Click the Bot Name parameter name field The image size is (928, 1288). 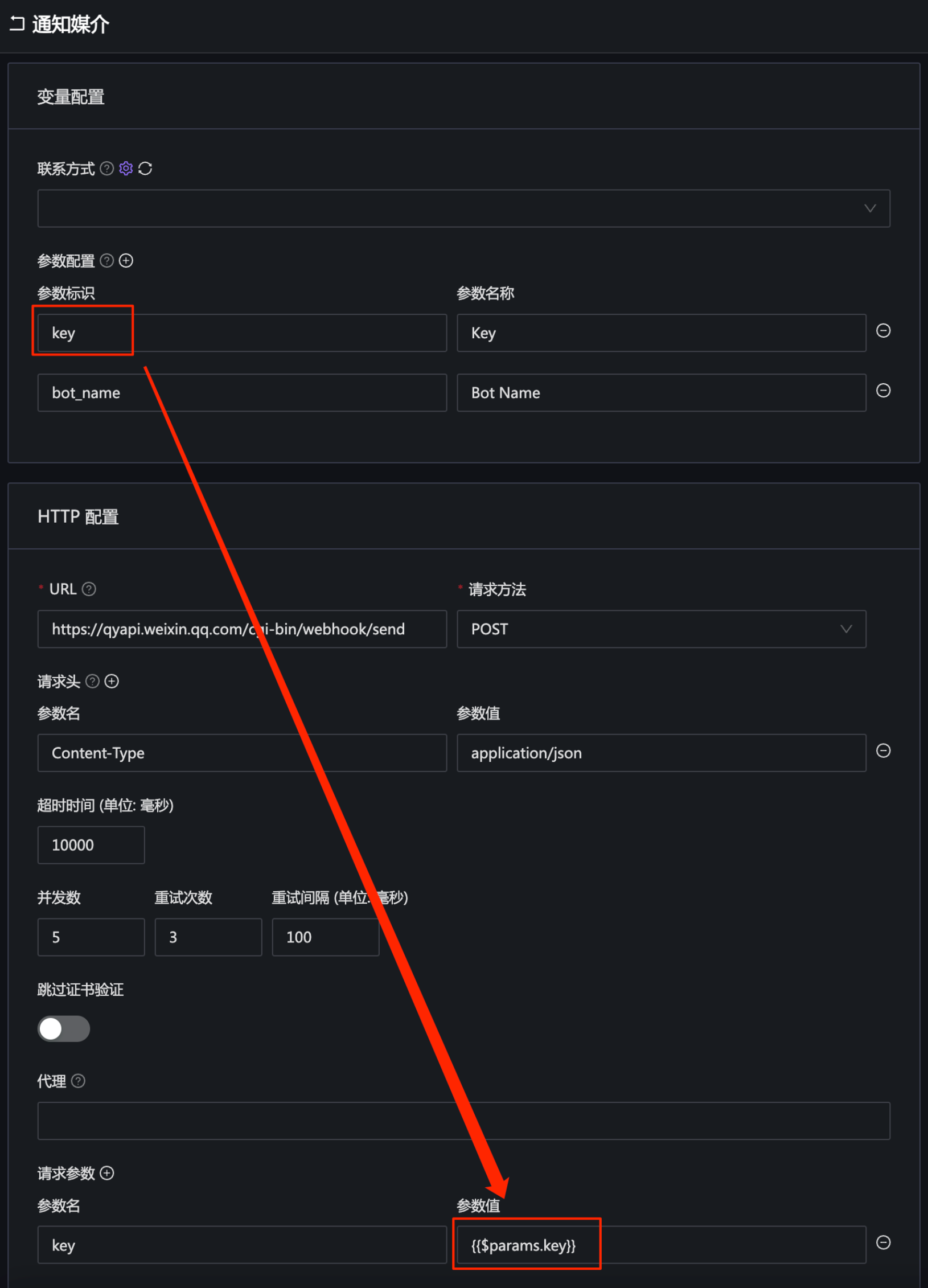point(660,393)
